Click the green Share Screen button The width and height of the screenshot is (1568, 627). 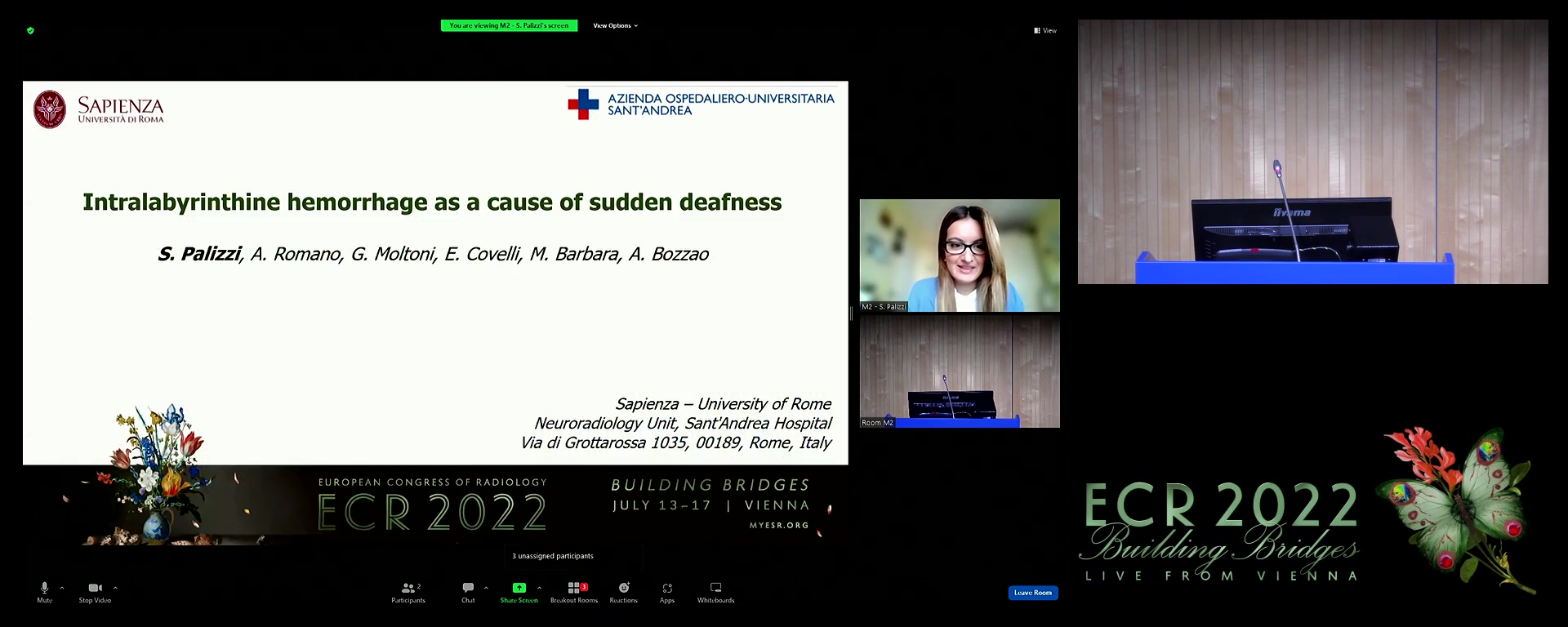[519, 593]
